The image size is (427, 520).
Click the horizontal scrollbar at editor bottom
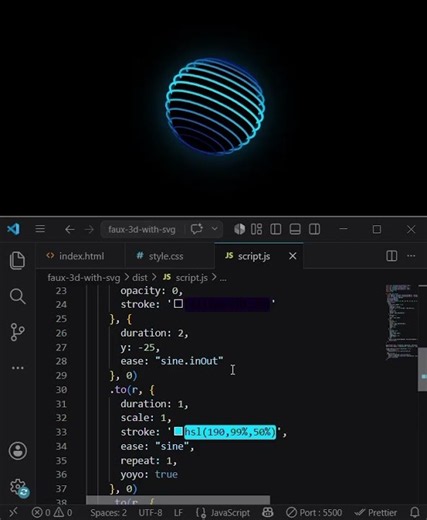178,500
